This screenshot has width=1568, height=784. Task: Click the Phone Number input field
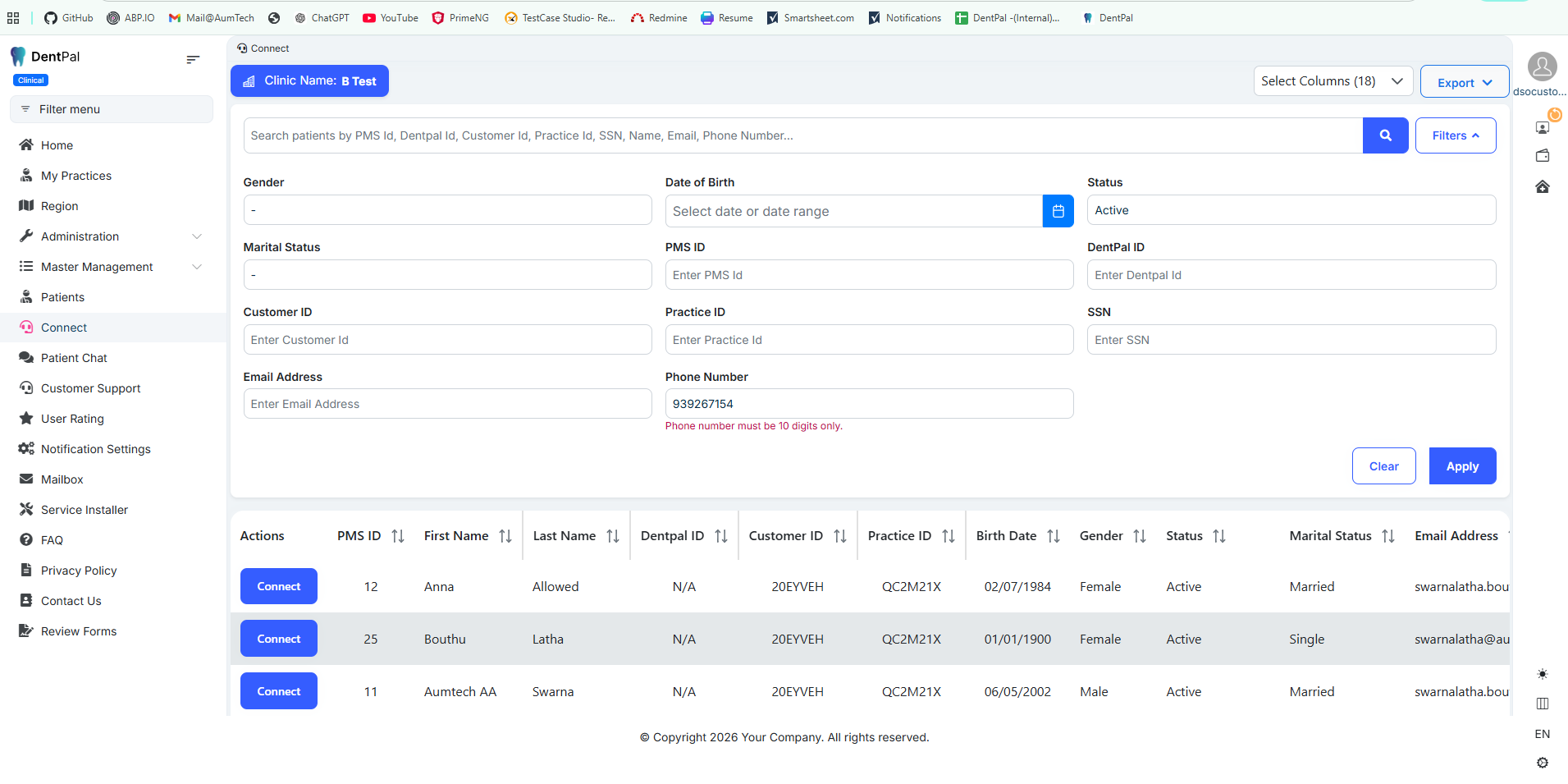pyautogui.click(x=868, y=404)
